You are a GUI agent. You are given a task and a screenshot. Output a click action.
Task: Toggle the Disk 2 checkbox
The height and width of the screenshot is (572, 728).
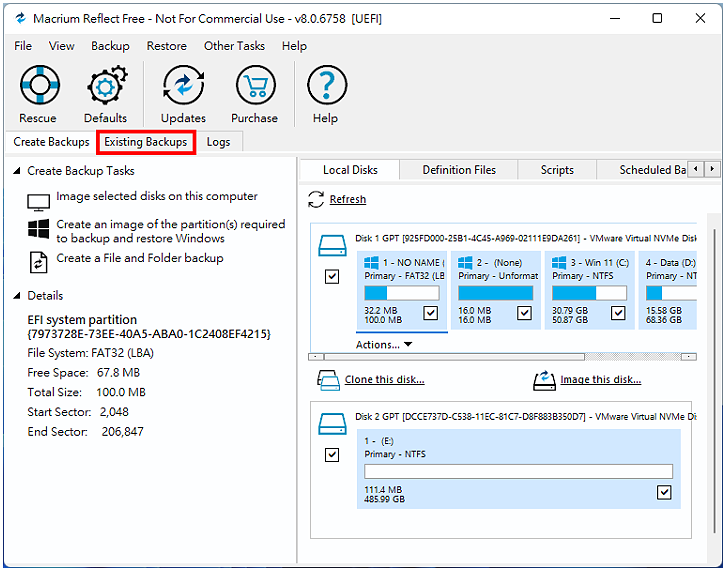(x=332, y=455)
